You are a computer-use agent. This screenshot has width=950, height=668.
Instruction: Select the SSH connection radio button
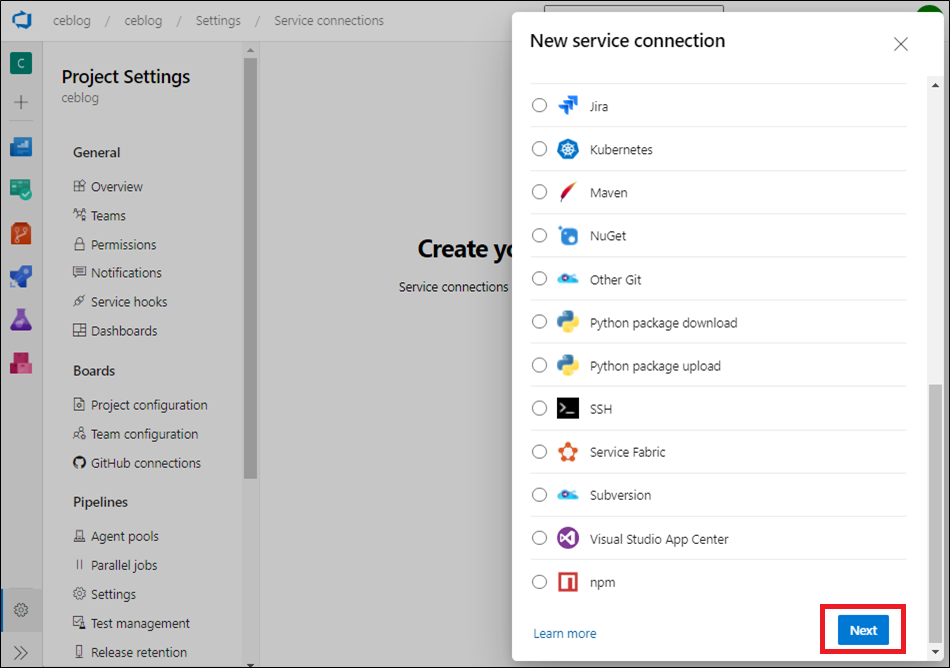(539, 408)
